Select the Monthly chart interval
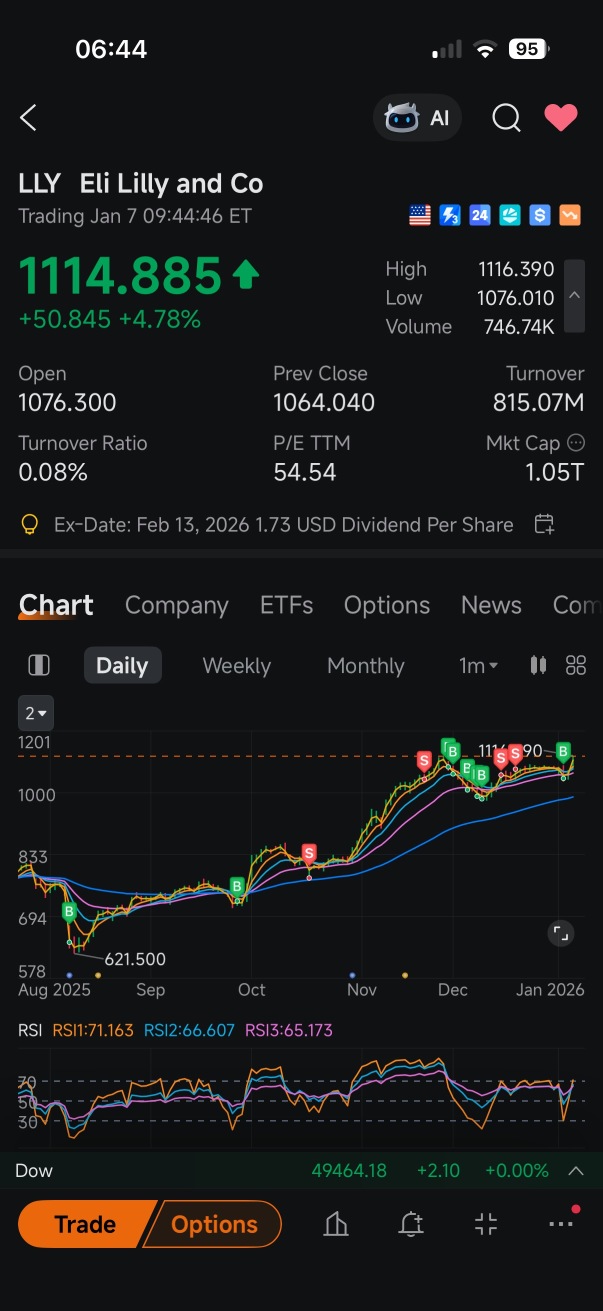This screenshot has height=1311, width=603. 366,665
